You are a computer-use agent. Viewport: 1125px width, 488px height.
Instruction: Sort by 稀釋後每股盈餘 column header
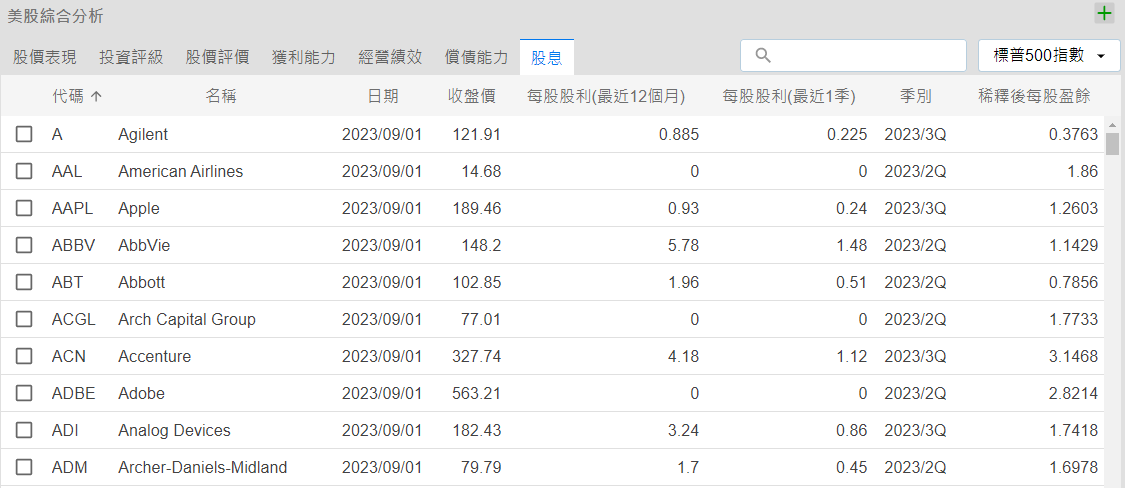(x=1033, y=97)
